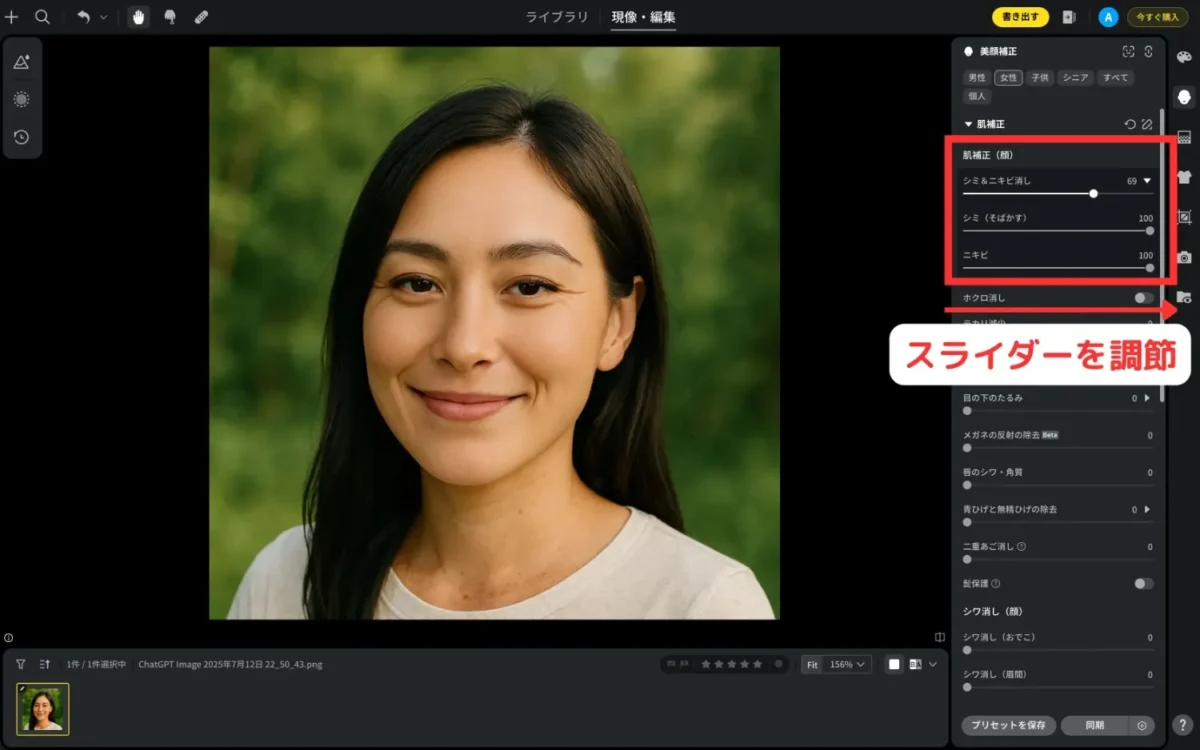Open the crop tool panel icon
The width and height of the screenshot is (1200, 750).
coord(1184,217)
